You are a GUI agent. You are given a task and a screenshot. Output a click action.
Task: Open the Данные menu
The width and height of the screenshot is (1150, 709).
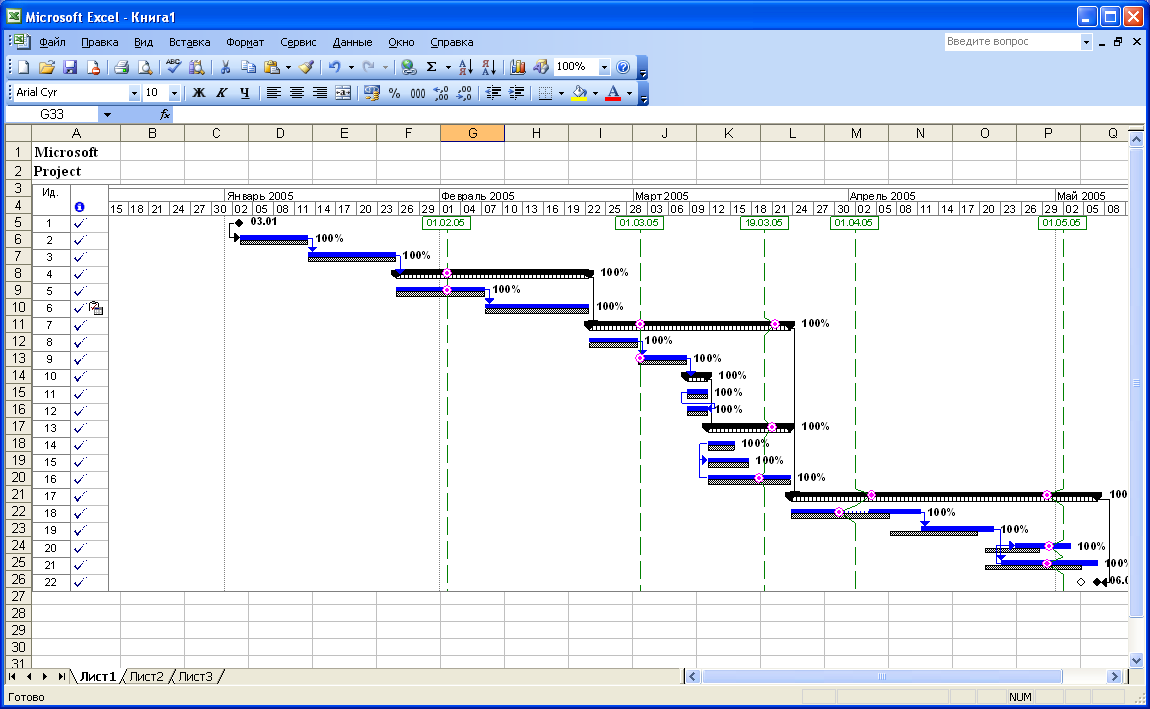(352, 43)
